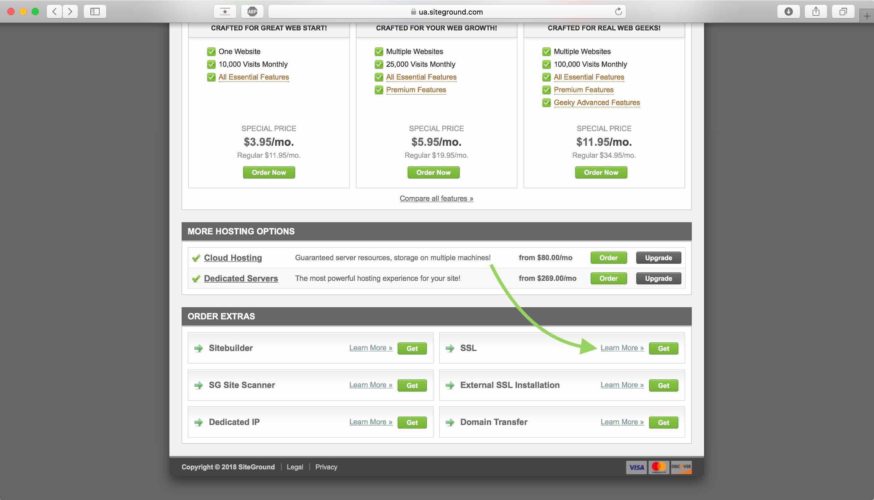The width and height of the screenshot is (874, 500).
Task: Click the Visa card icon in footer
Action: tap(636, 467)
